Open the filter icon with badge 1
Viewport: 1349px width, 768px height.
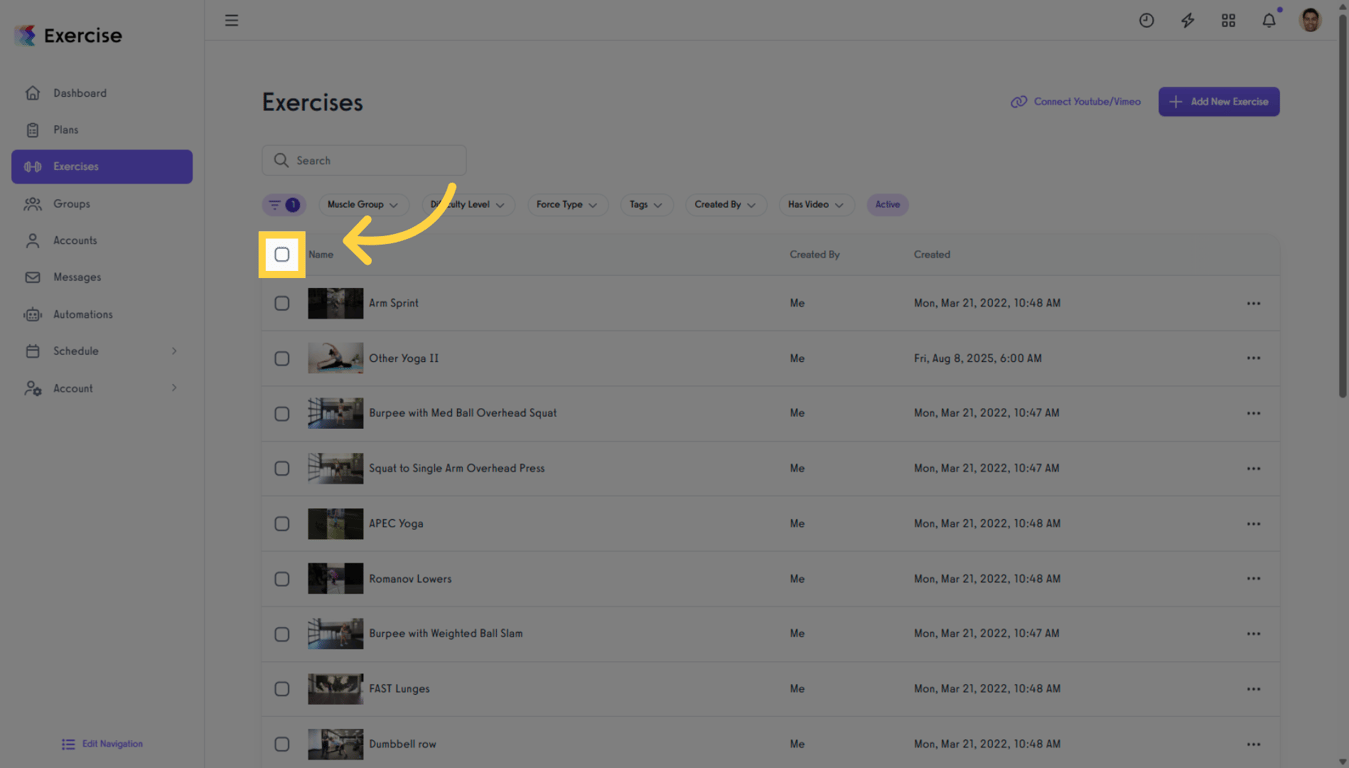284,205
